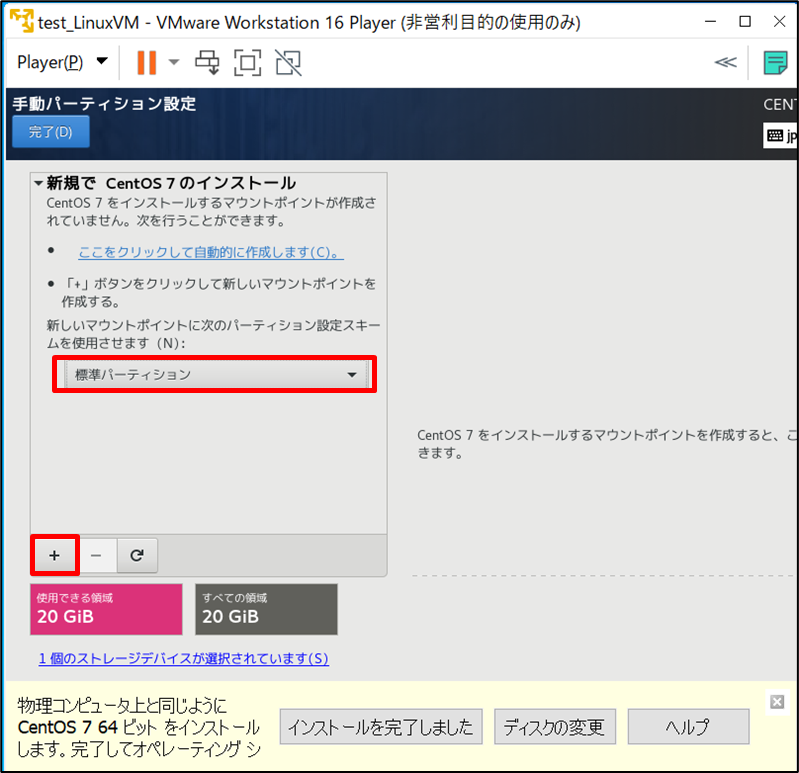Send Ctrl+Alt+Del to the virtual machine
Screen dimensions: 799x773
coord(207,63)
